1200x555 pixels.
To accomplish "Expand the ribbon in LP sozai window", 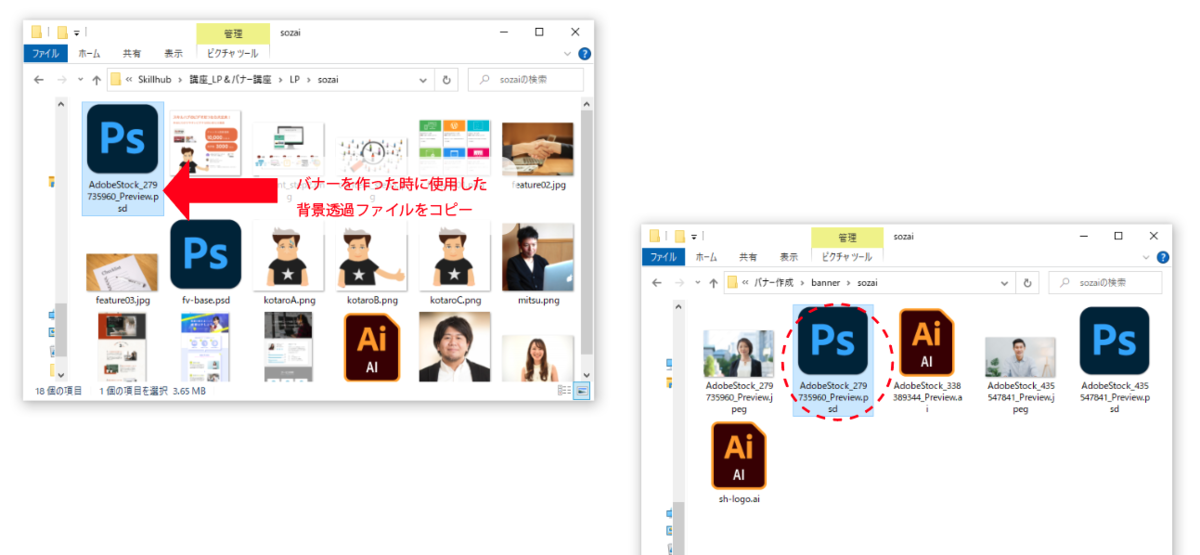I will pos(568,54).
